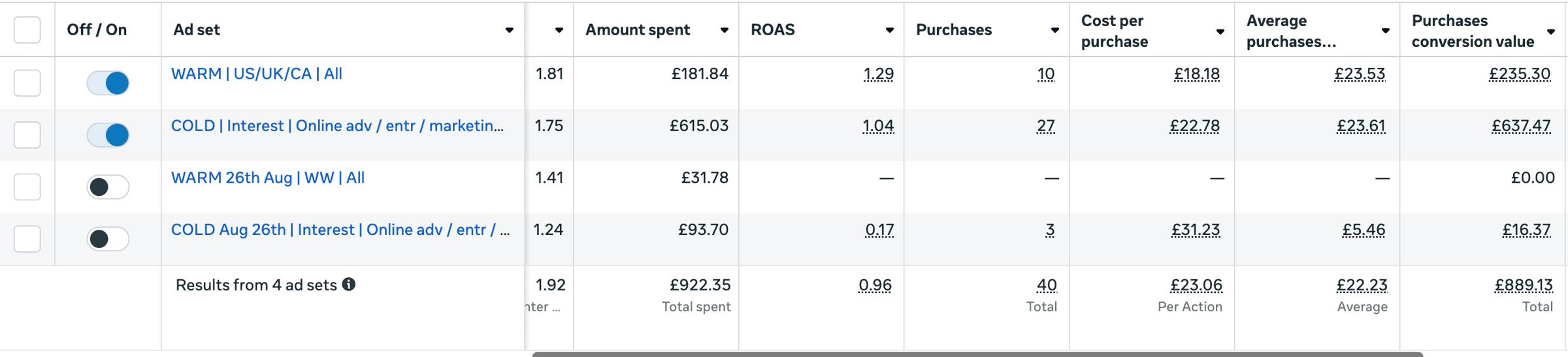Open the ROAS column dropdown arrow
The image size is (1568, 357).
pos(889,30)
